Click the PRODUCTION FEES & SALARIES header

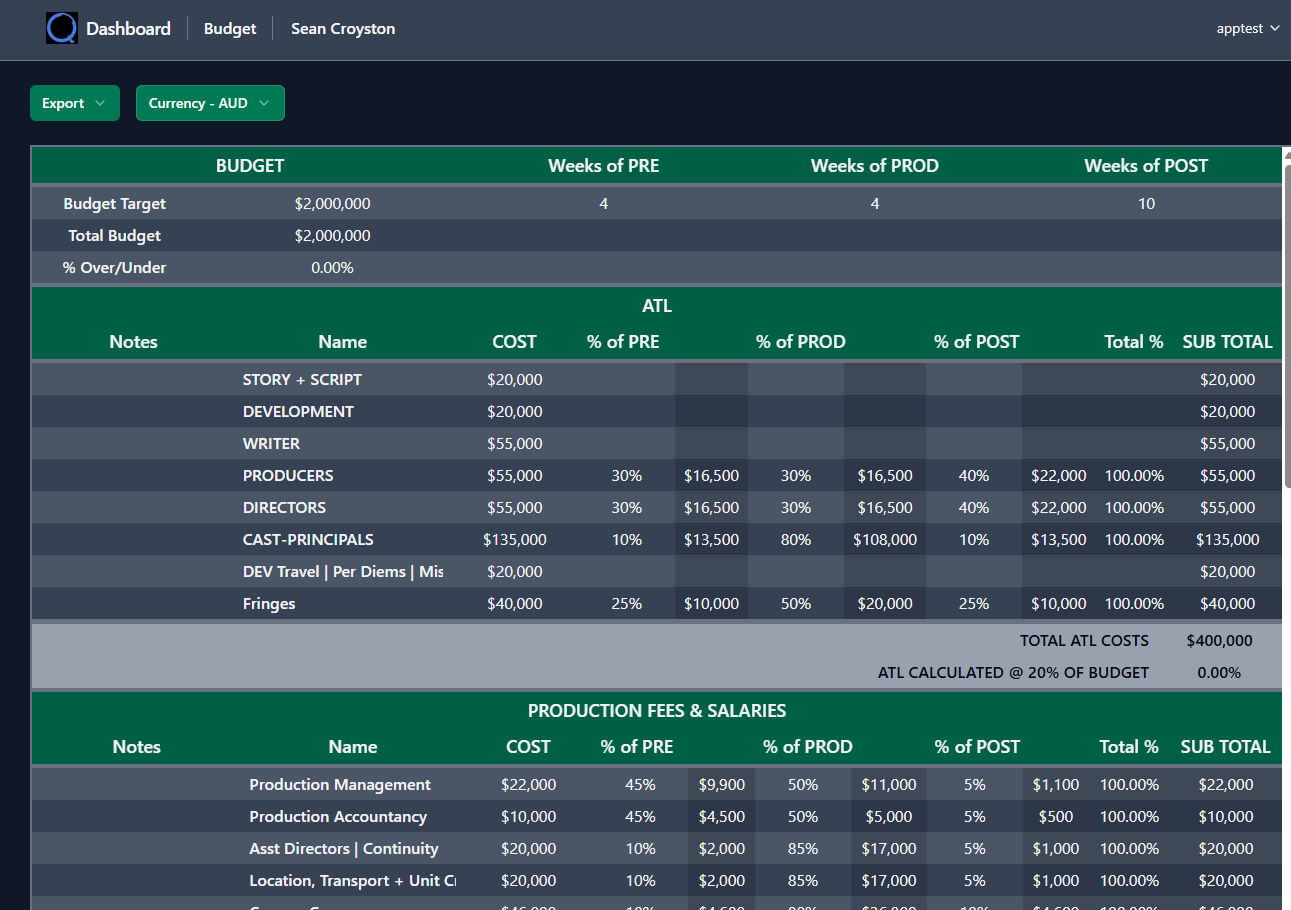coord(656,710)
